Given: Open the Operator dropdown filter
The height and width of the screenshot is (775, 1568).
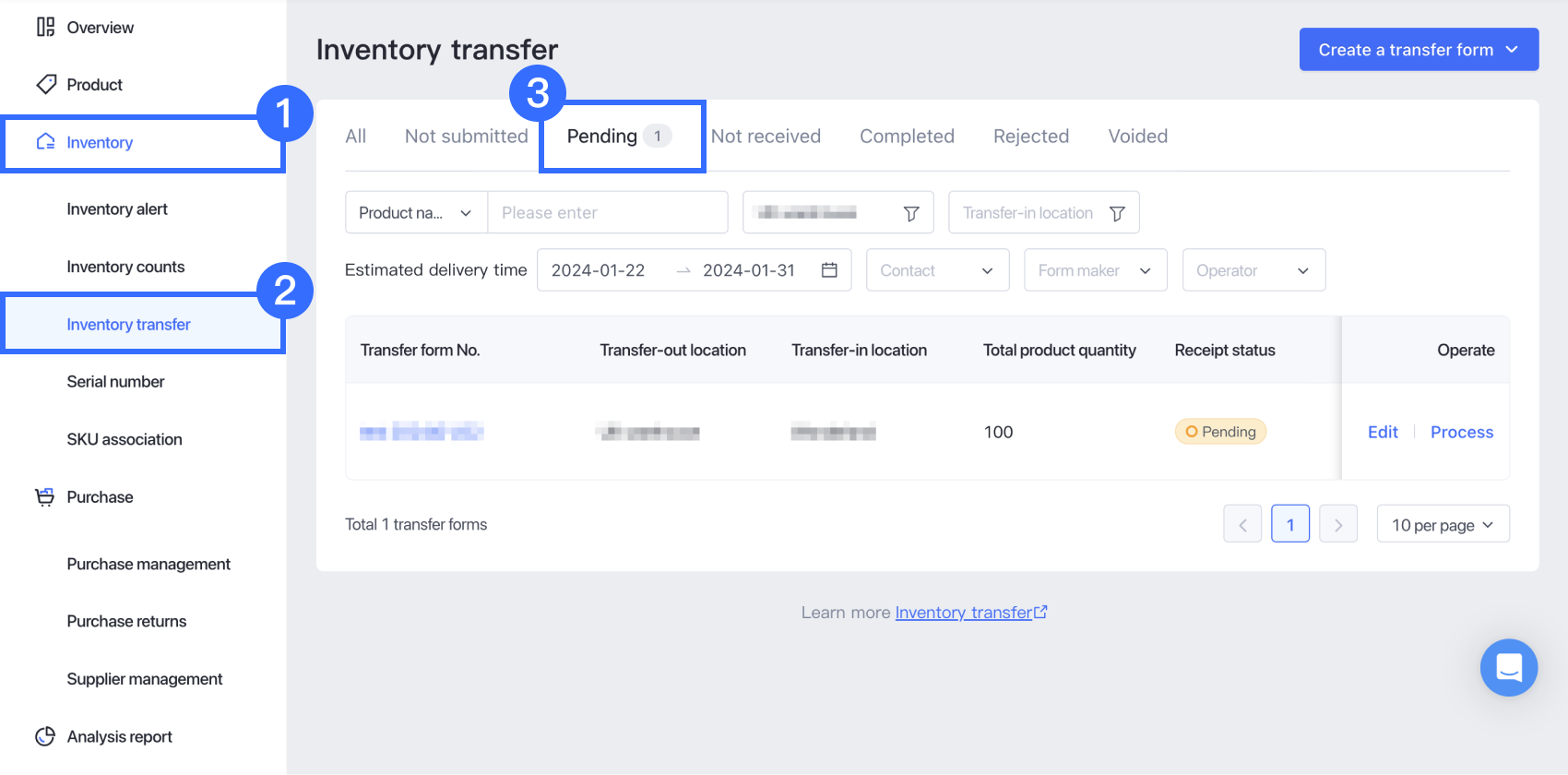Looking at the screenshot, I should (1253, 270).
